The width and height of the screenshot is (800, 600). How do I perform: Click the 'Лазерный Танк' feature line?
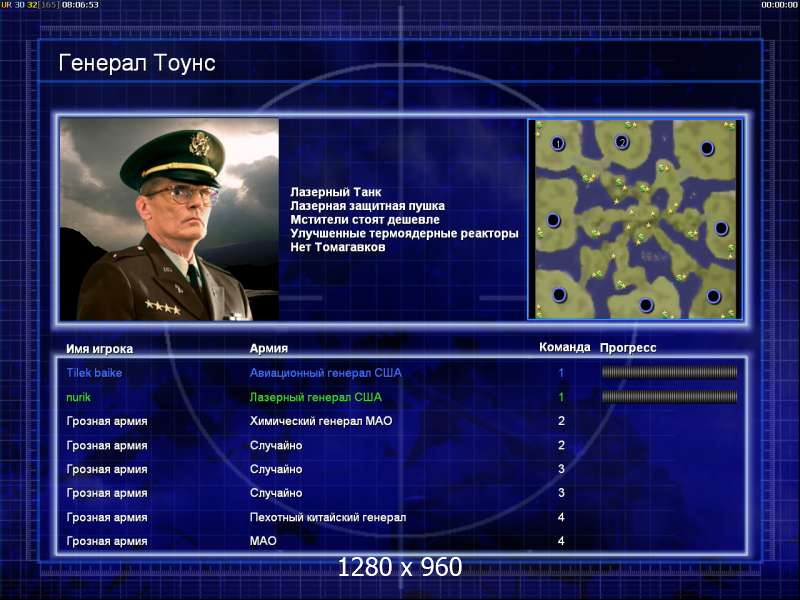click(336, 192)
